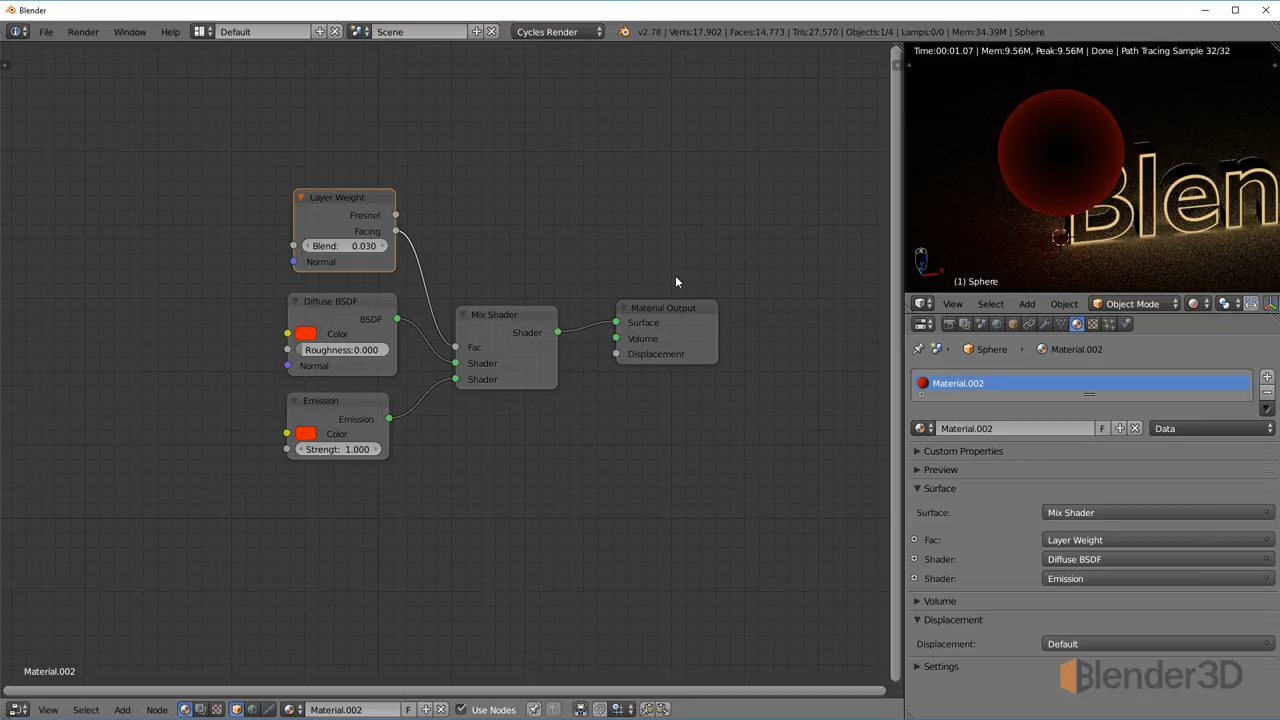Click the Emission color swatch
Image resolution: width=1280 pixels, height=720 pixels.
(306, 434)
